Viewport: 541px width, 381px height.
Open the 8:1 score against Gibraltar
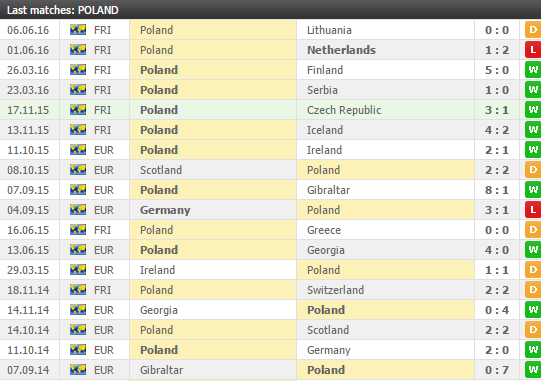point(497,190)
